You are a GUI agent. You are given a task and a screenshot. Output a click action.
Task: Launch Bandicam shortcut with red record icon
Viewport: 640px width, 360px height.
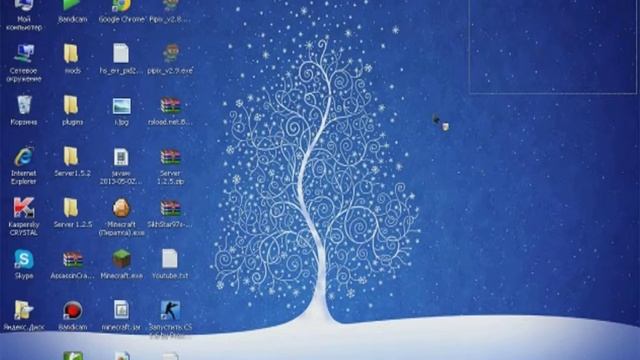click(x=72, y=315)
